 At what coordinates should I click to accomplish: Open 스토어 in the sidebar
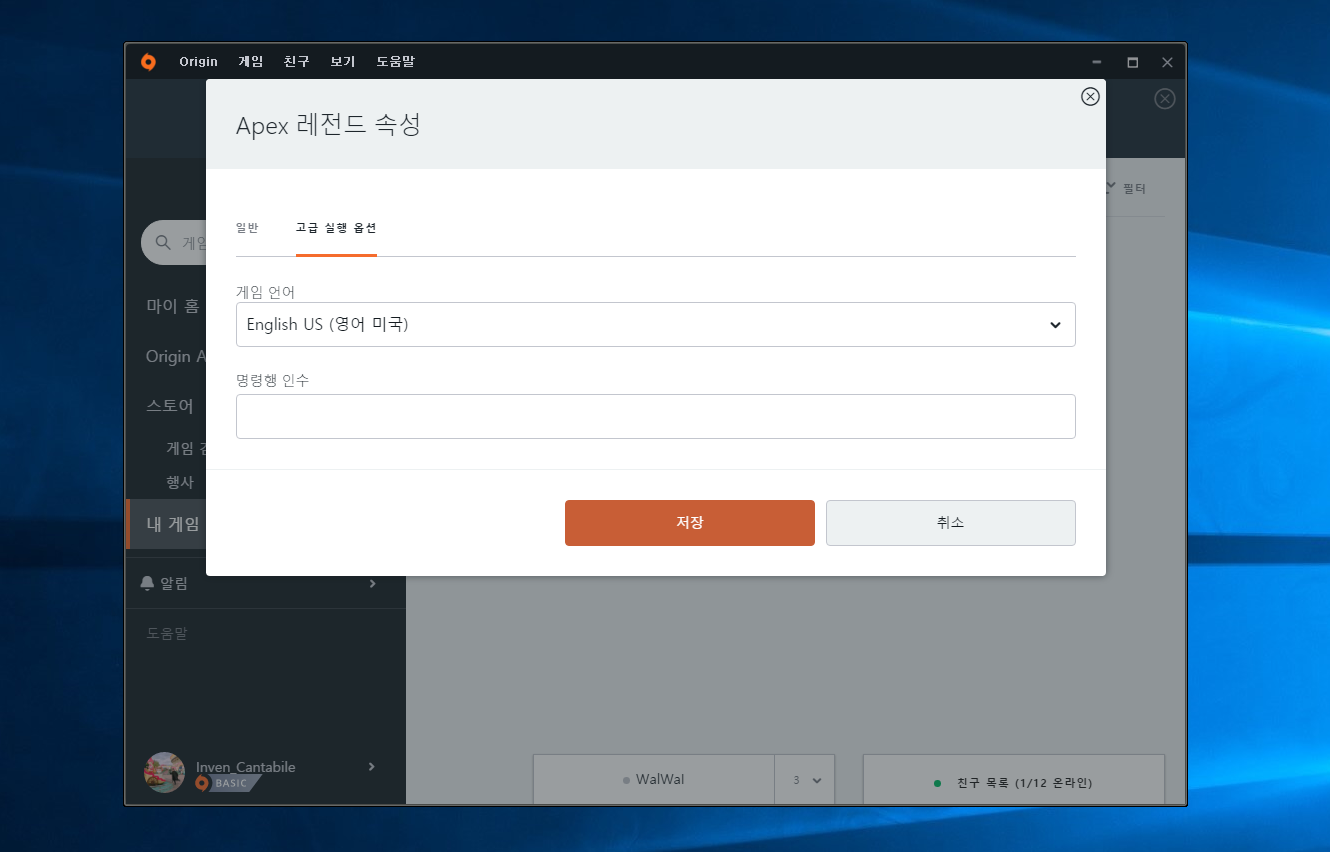[170, 406]
